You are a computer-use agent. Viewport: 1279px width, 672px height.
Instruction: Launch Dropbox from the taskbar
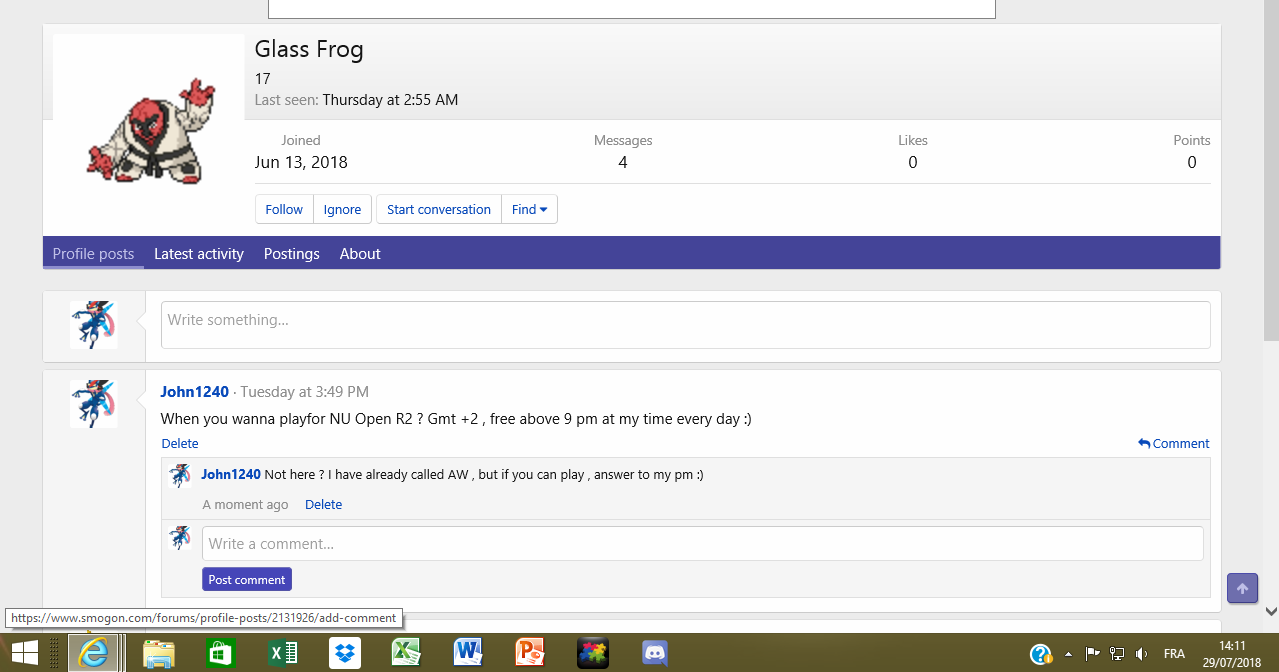345,653
